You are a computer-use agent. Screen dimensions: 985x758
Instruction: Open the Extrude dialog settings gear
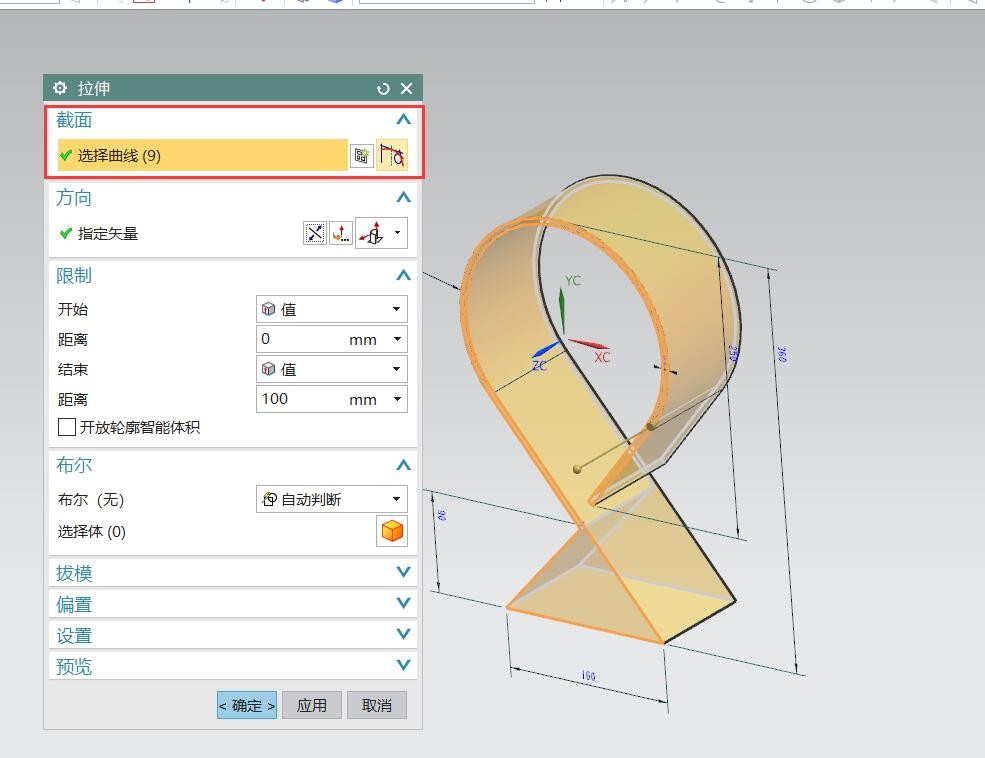click(x=60, y=88)
